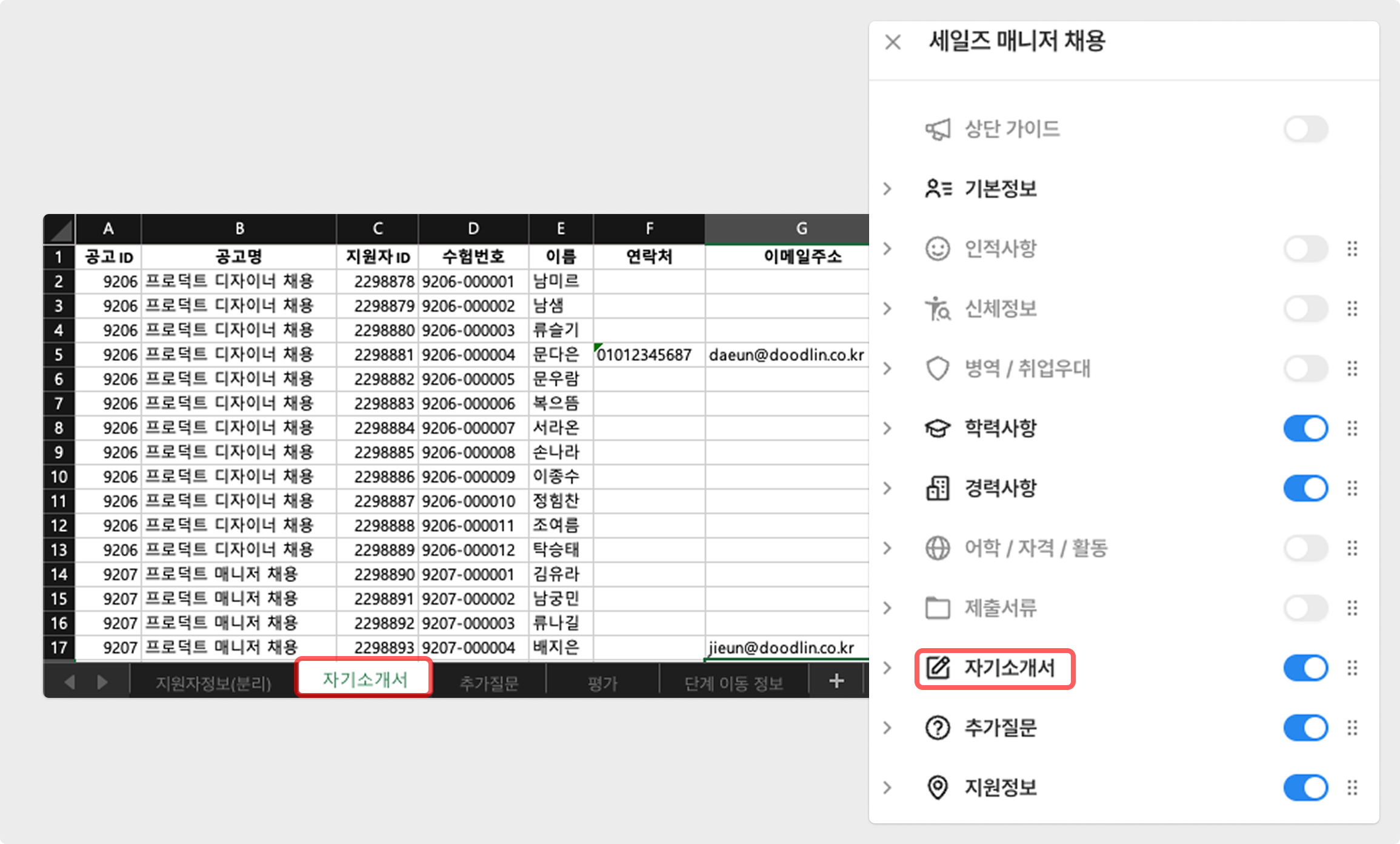Close the 세일즈 매니저 채용 panel
1400x844 pixels.
point(893,42)
